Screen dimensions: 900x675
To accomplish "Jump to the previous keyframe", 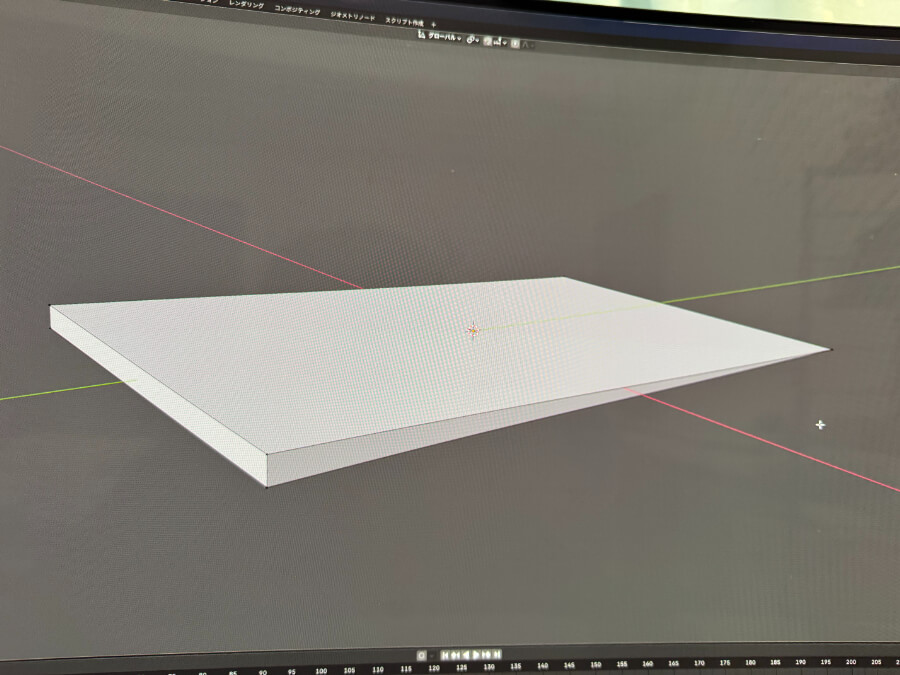I will point(455,655).
